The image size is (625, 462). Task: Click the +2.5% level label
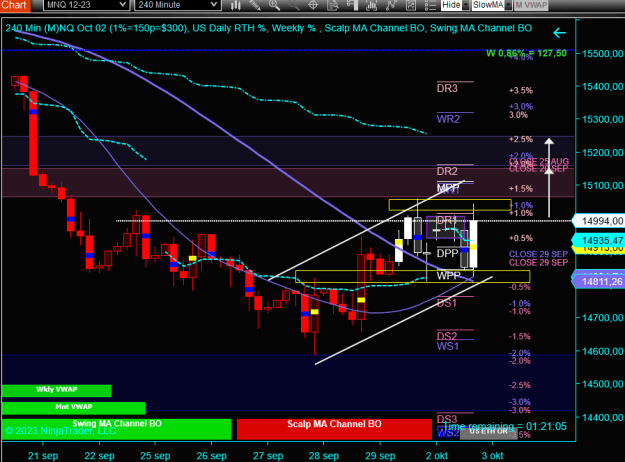coord(521,139)
